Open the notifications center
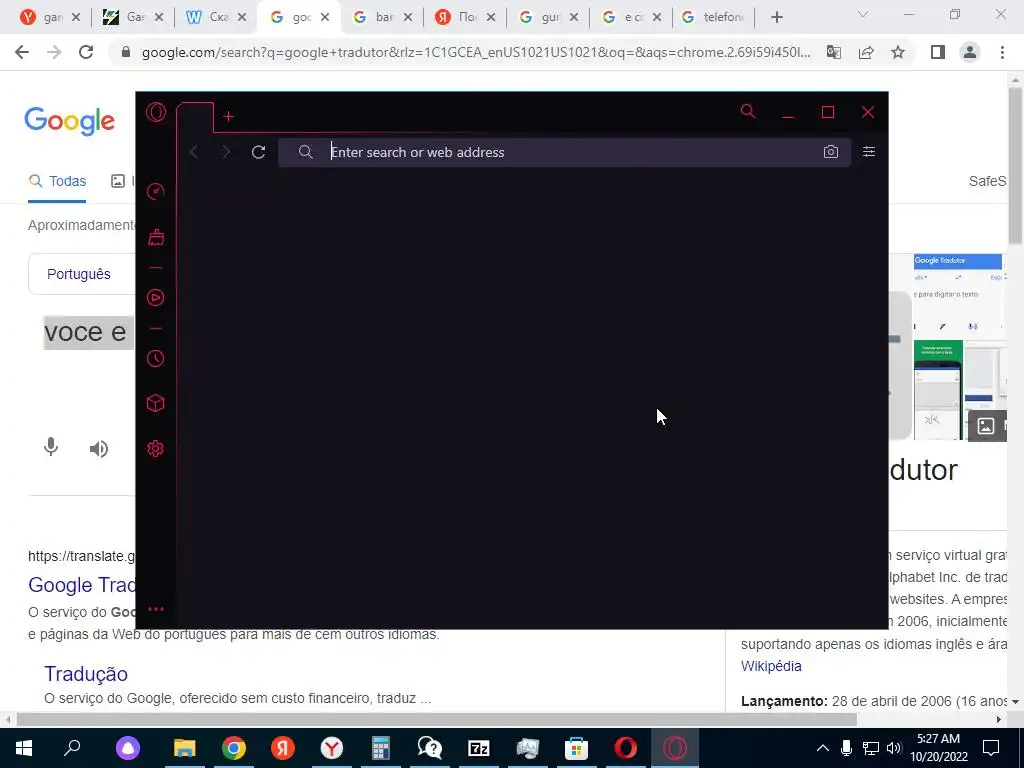Screen dimensions: 1024x768 (x=991, y=748)
